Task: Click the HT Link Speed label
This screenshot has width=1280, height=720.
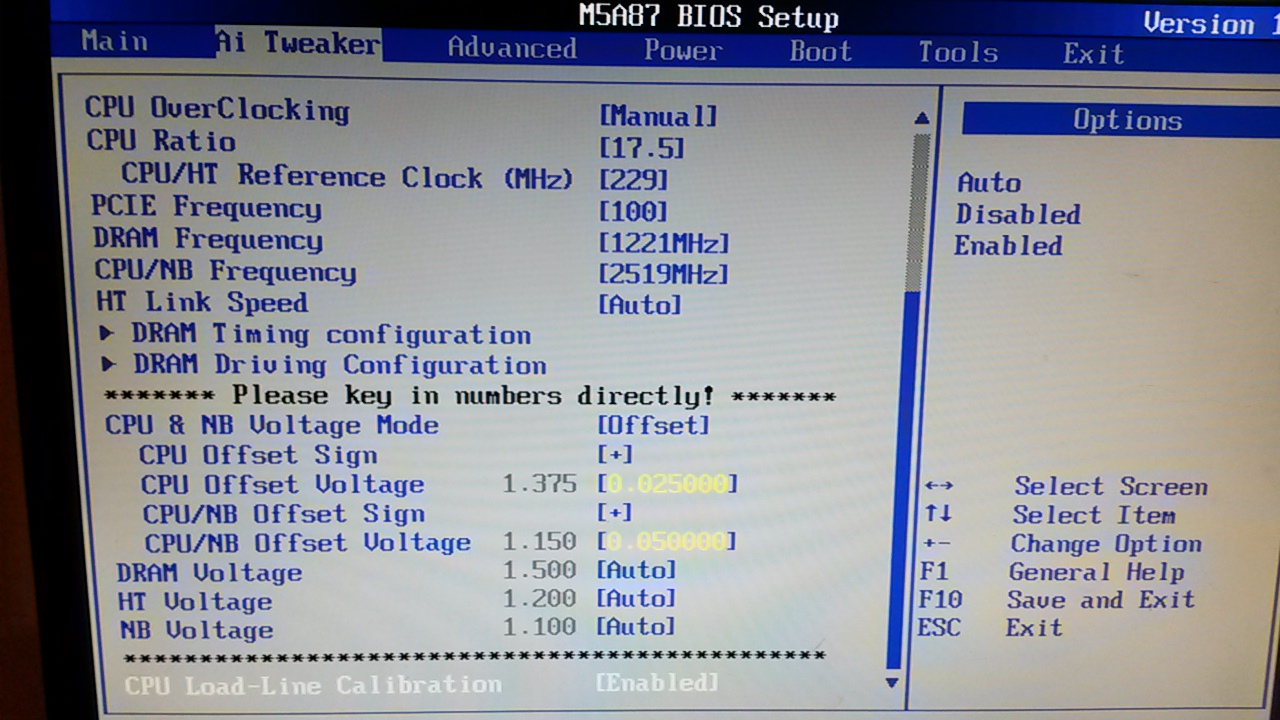Action: coord(202,302)
